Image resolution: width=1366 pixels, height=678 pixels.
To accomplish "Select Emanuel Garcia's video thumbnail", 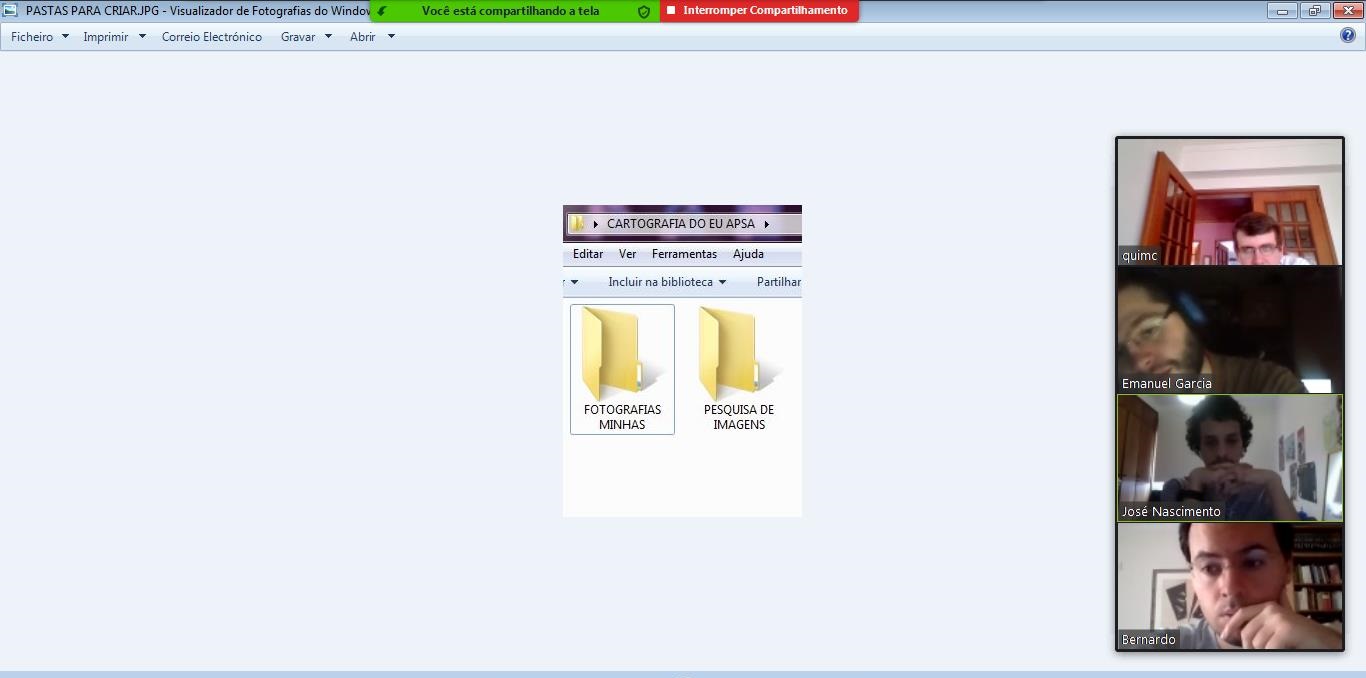I will click(x=1229, y=330).
